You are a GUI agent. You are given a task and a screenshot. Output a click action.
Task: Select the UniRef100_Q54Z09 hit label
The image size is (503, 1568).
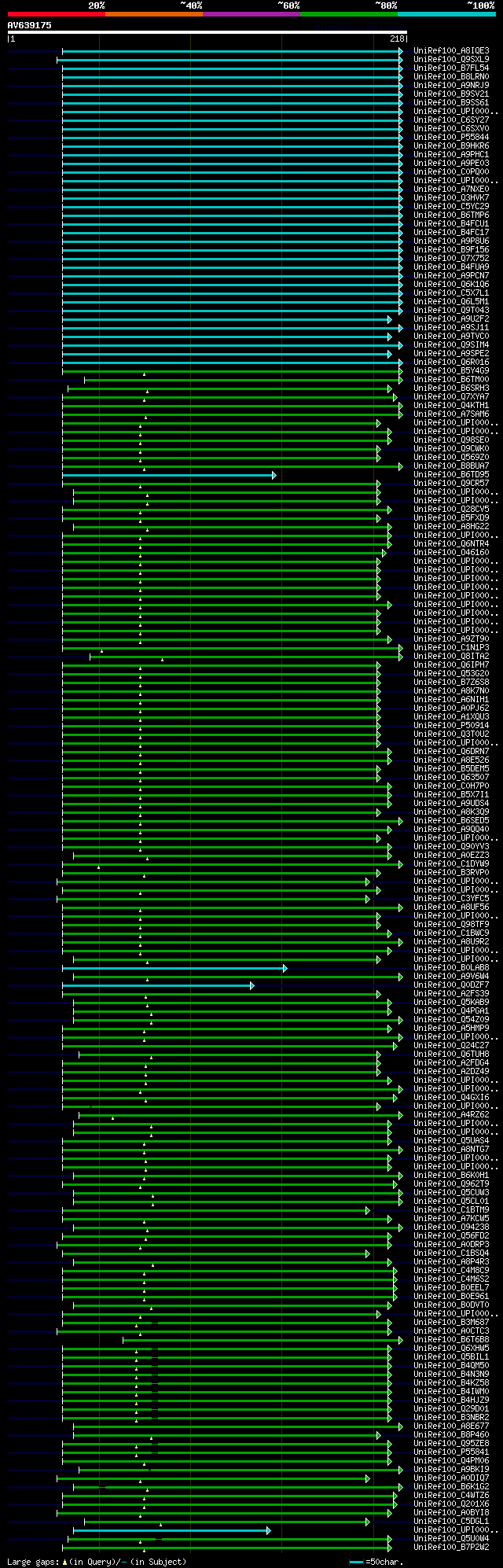click(x=451, y=1019)
